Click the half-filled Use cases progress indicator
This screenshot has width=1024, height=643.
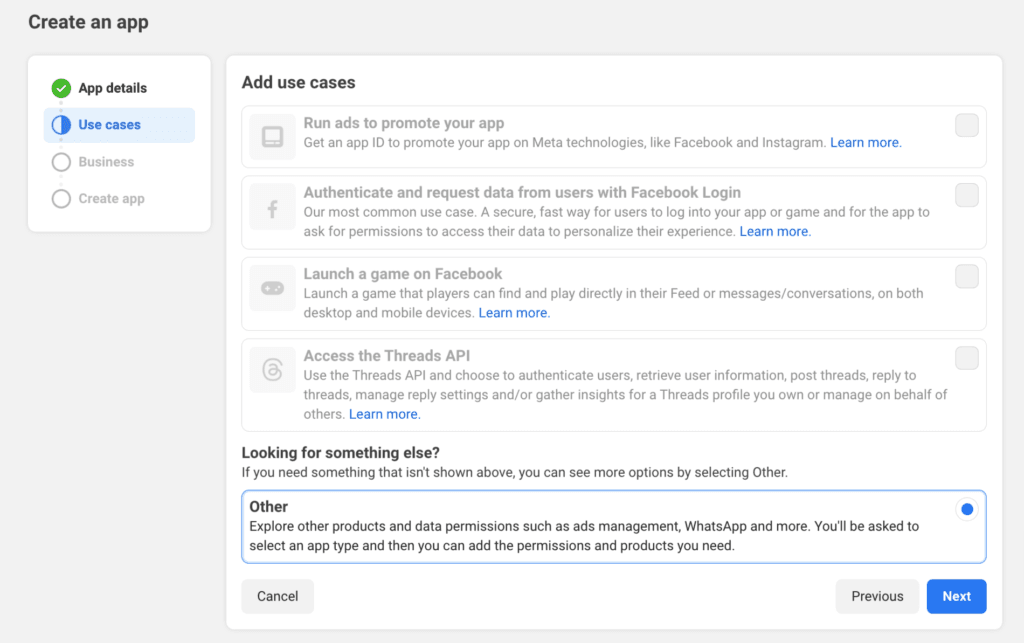(60, 125)
